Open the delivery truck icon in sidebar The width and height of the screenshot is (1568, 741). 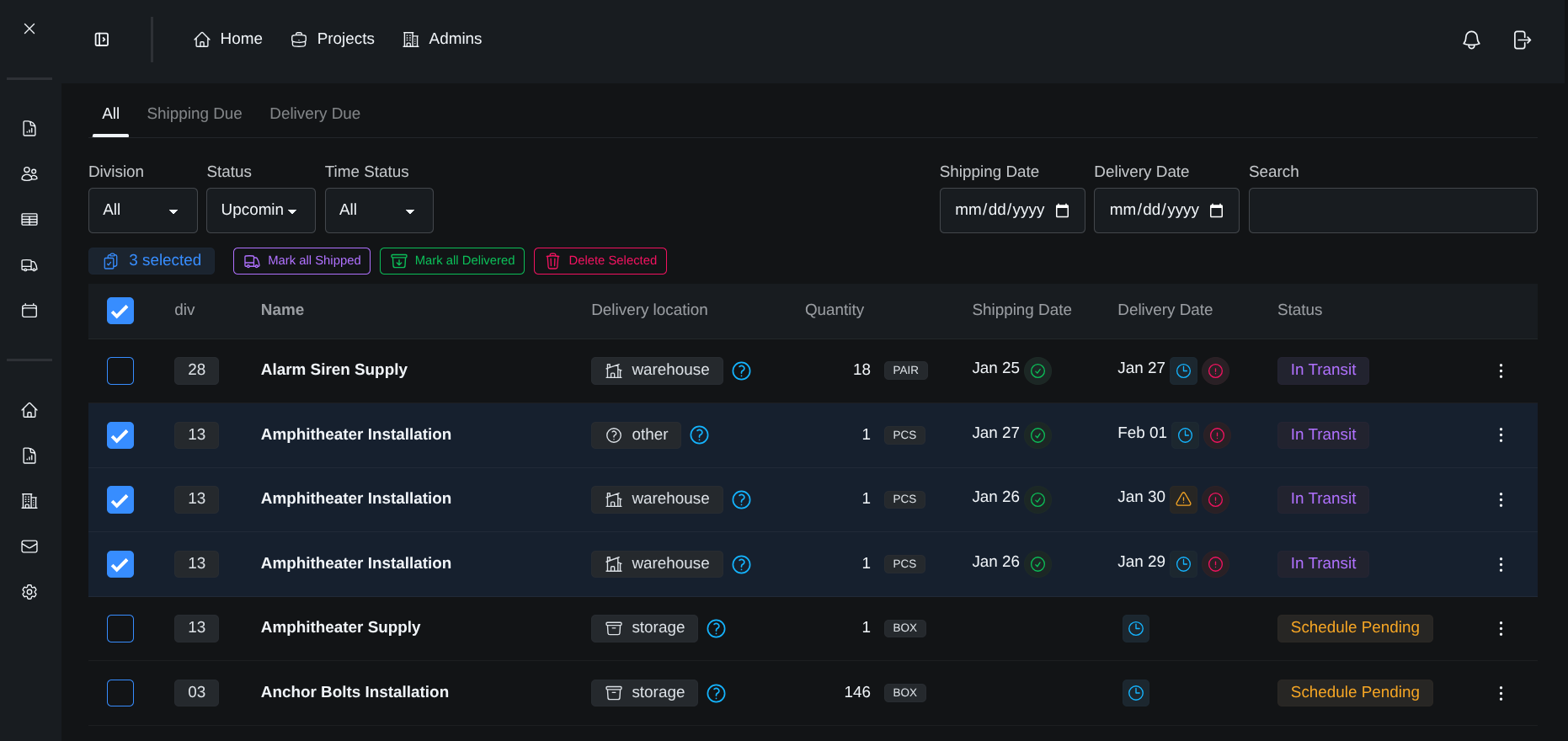click(29, 265)
